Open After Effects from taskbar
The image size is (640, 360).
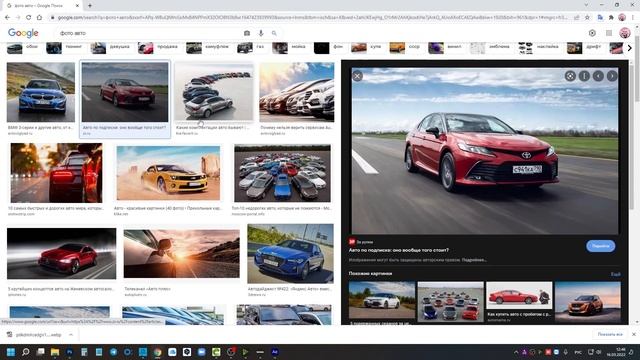point(275,352)
